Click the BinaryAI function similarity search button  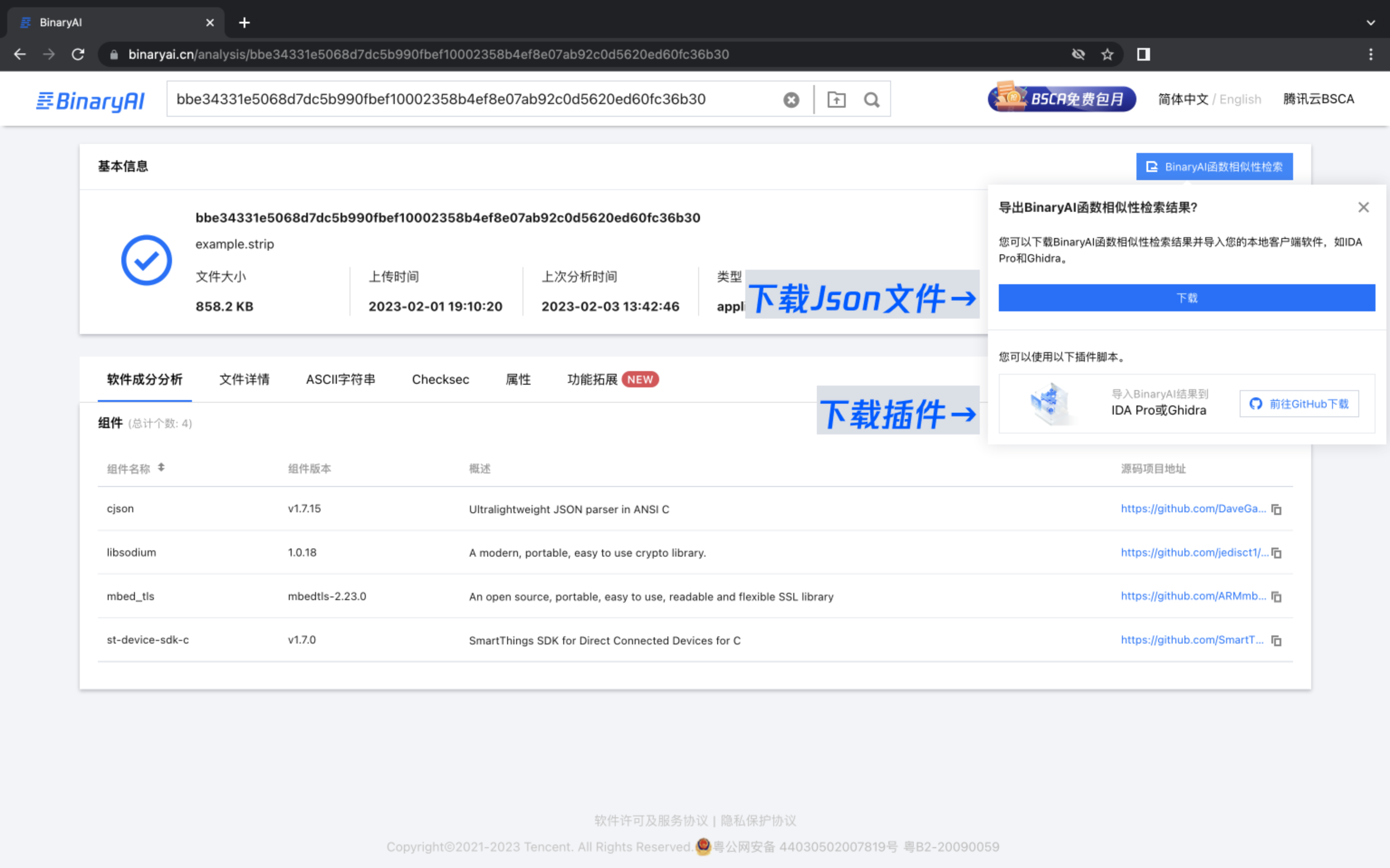point(1214,166)
